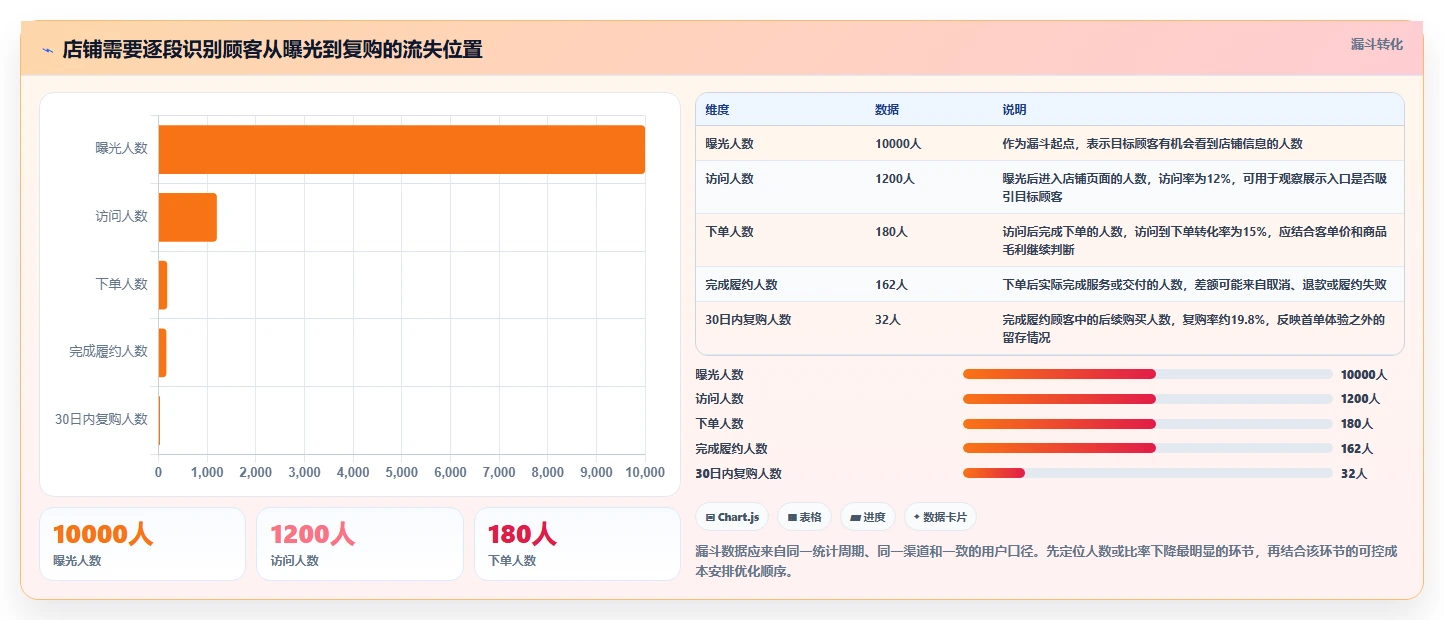Select the 数据卡片 chip

[940, 517]
